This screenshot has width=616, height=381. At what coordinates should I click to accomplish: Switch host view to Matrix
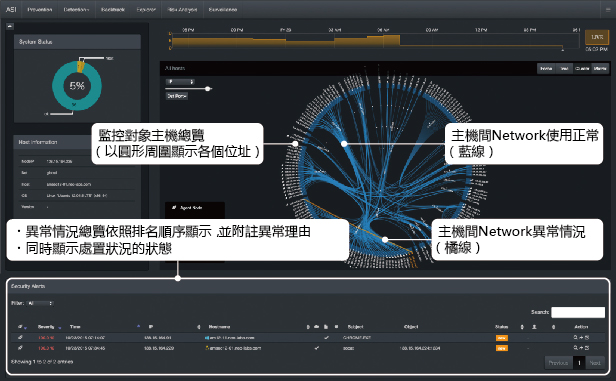pos(600,68)
